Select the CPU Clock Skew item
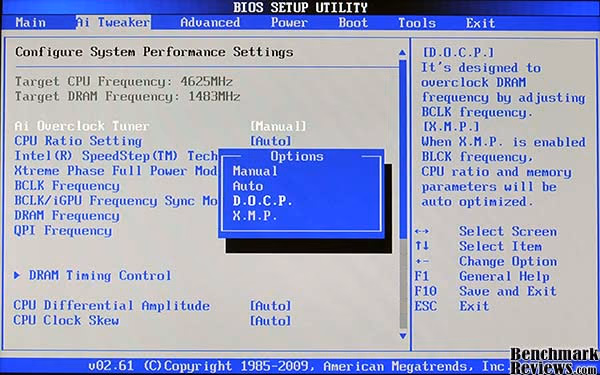The width and height of the screenshot is (600, 375). click(x=66, y=321)
